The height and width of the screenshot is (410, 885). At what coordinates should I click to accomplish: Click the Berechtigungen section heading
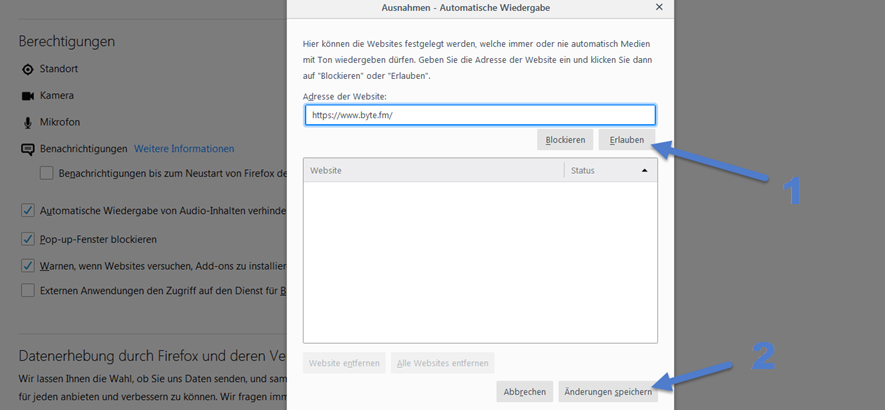pos(67,41)
